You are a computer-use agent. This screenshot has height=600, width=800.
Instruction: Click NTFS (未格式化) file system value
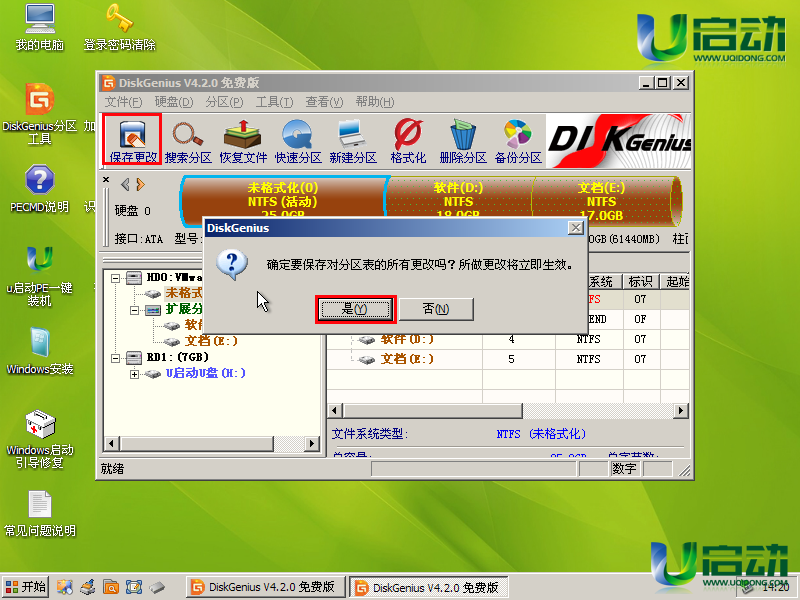(x=541, y=434)
